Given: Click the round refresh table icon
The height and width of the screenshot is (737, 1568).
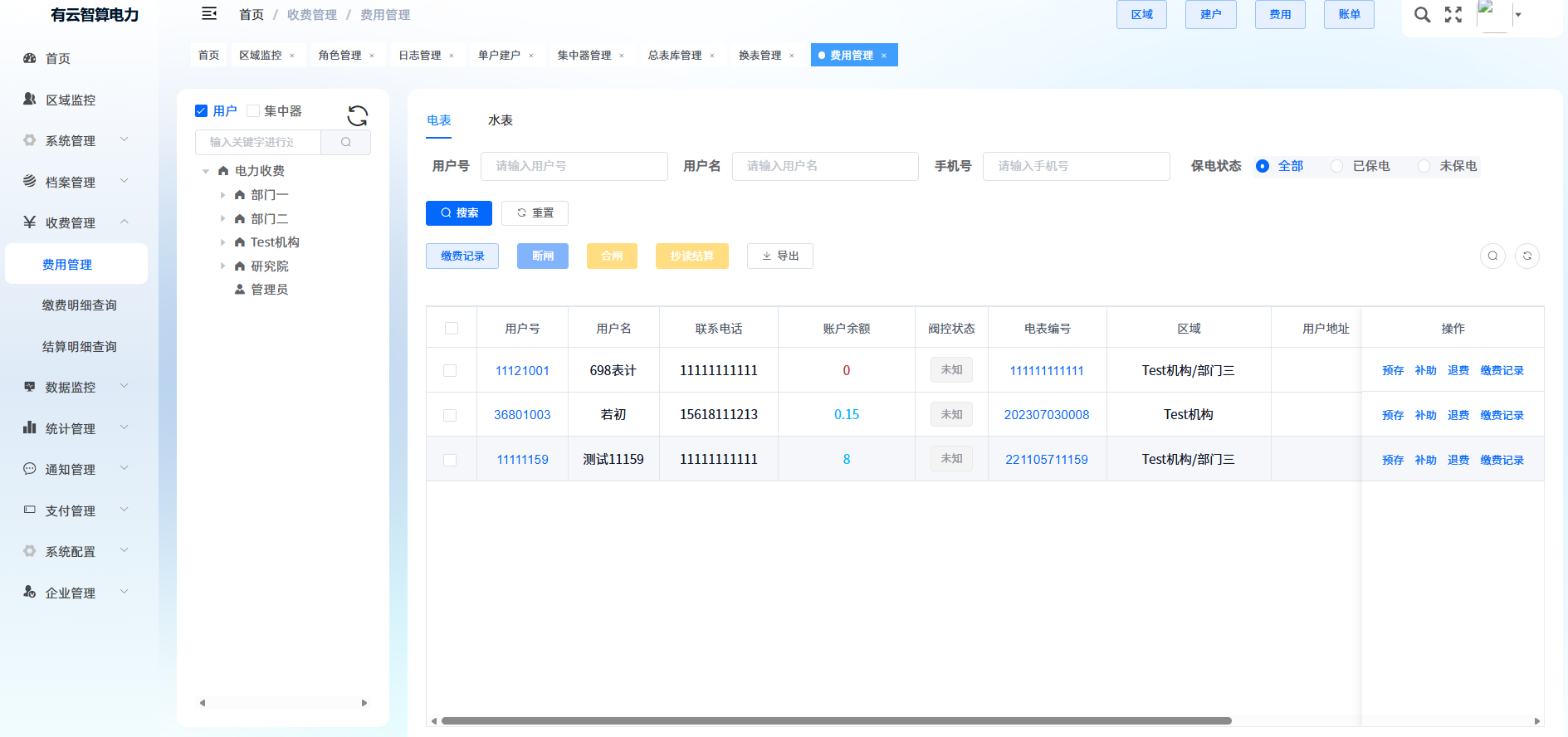Looking at the screenshot, I should 1526,256.
